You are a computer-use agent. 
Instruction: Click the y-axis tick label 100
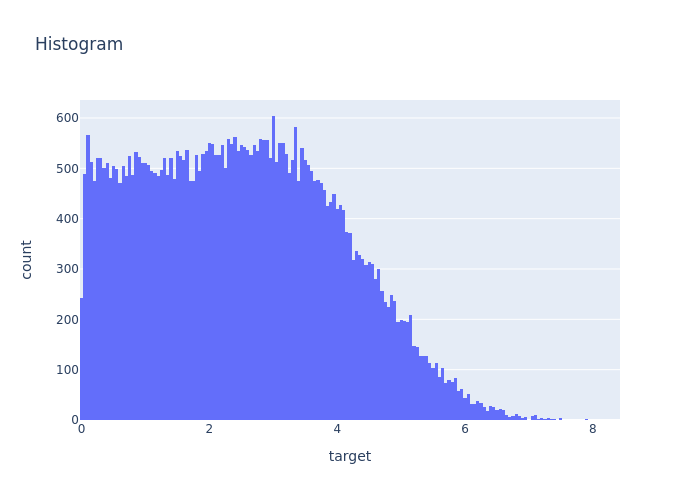point(67,370)
